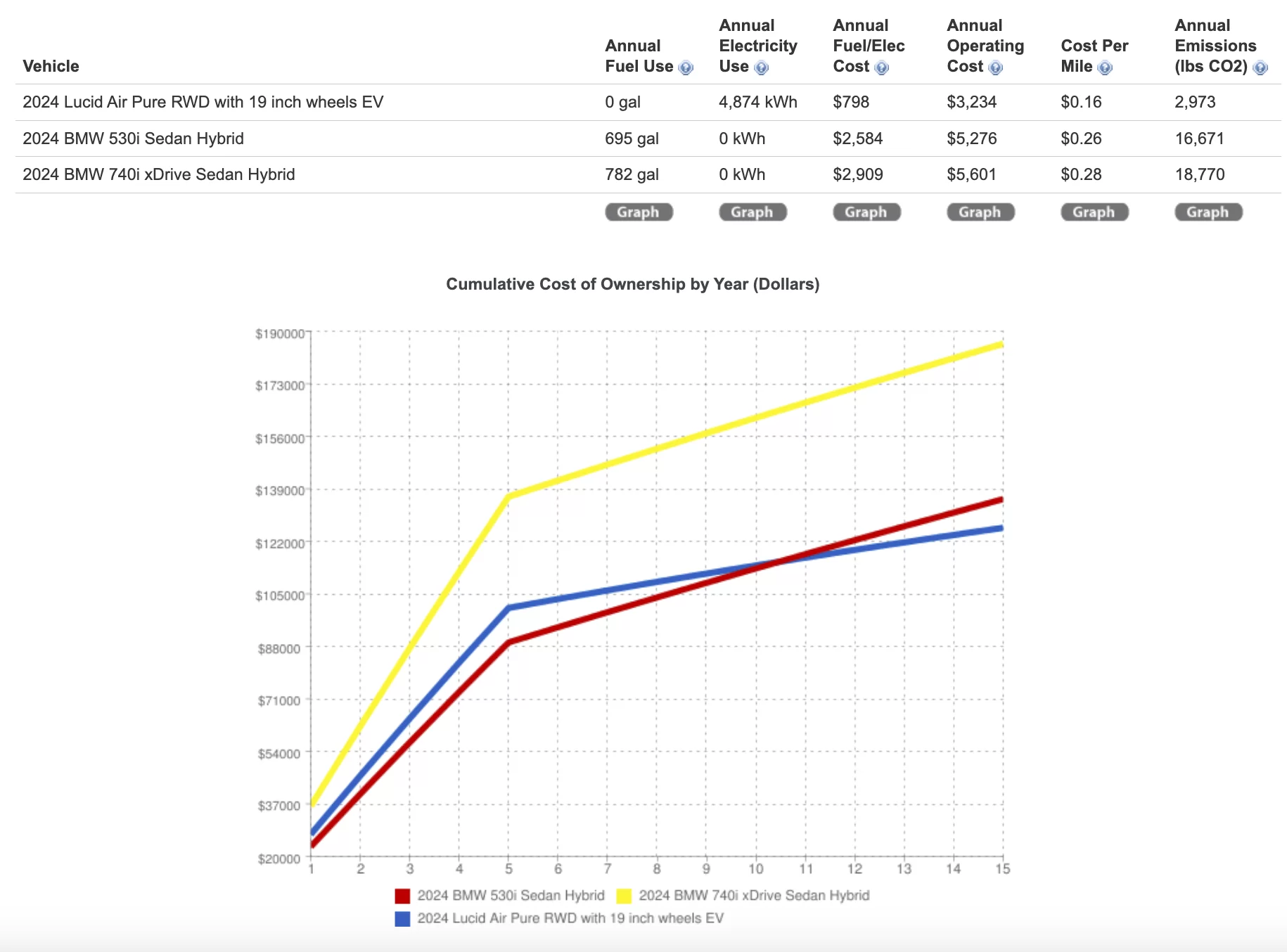1287x952 pixels.
Task: Select 2024 BMW 530i Sedan Hybrid row name
Action: pos(133,139)
